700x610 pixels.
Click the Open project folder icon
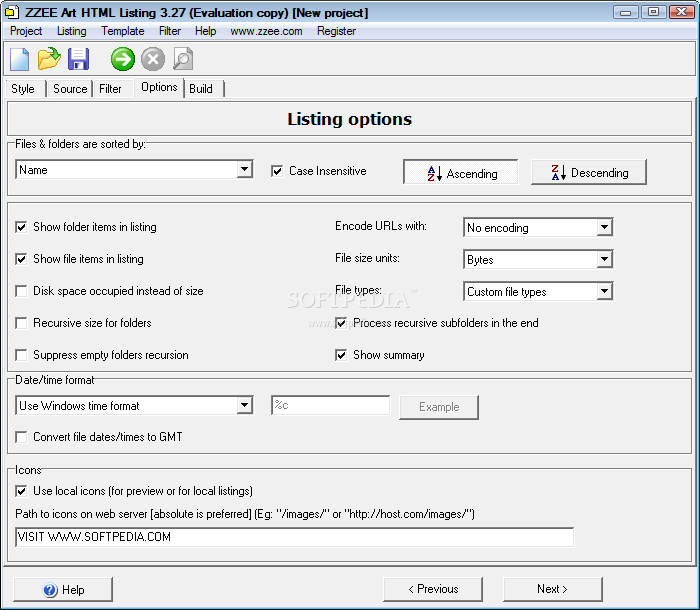(49, 58)
